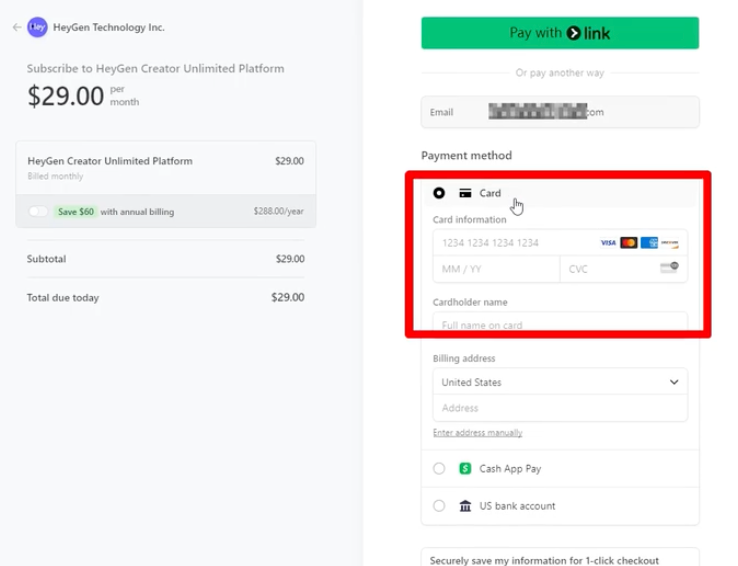Screen dimensions: 738x566
Task: Select the Cash App Pay radio button
Action: tap(439, 469)
